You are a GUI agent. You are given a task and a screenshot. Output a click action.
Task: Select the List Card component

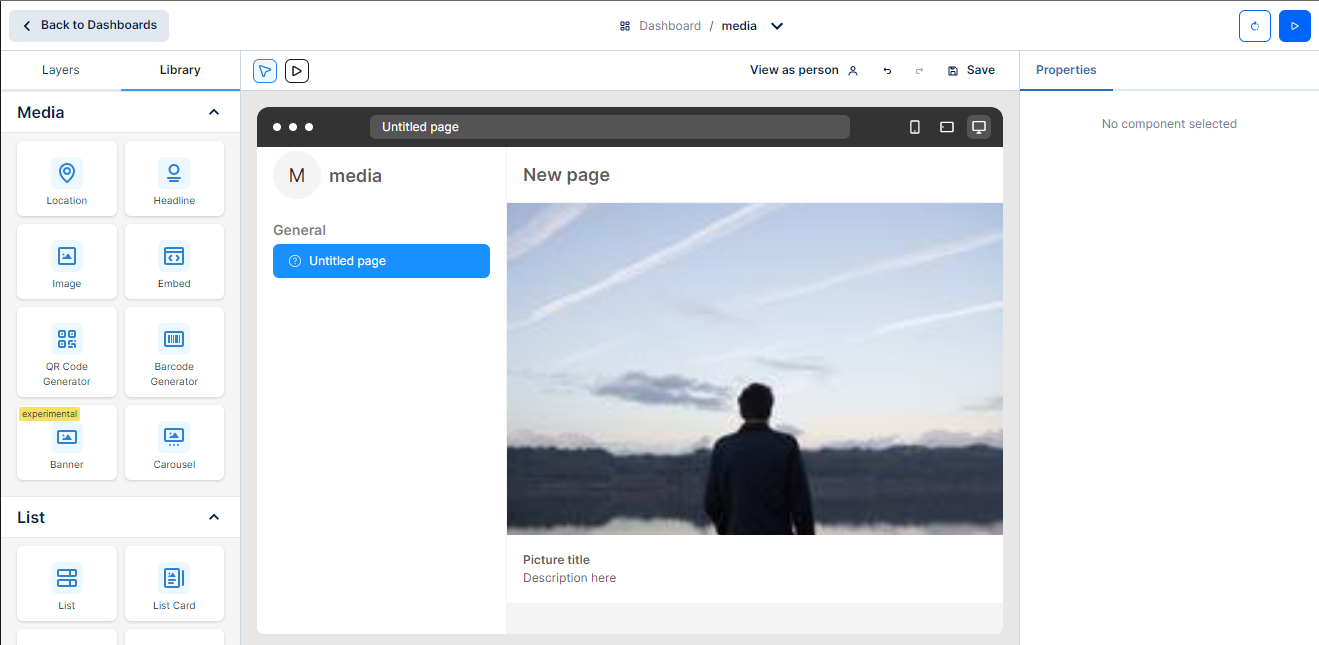pyautogui.click(x=174, y=583)
